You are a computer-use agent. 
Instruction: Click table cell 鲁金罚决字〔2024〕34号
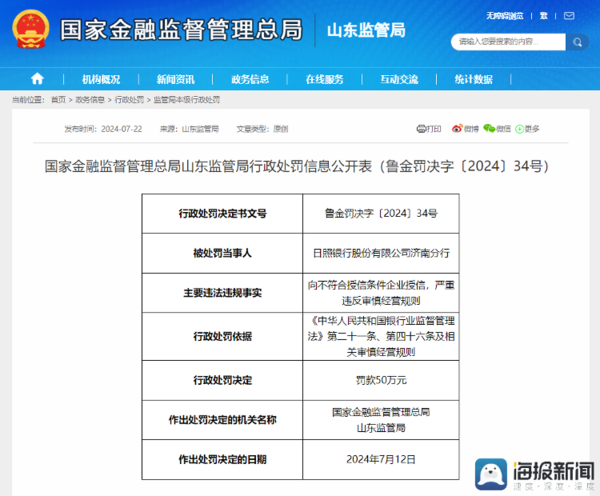(x=381, y=214)
